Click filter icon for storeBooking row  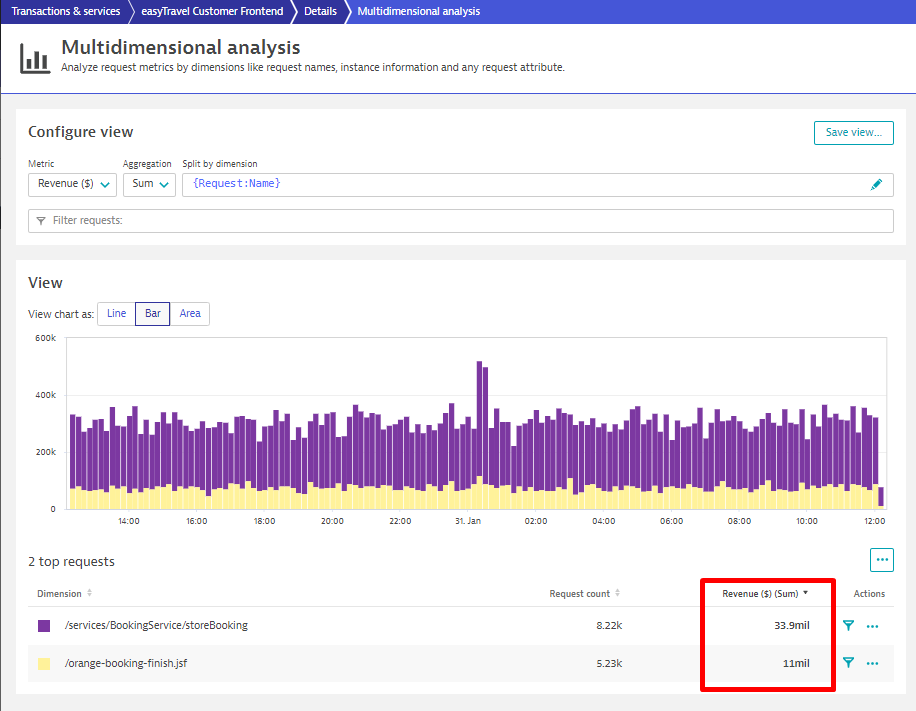pos(848,626)
